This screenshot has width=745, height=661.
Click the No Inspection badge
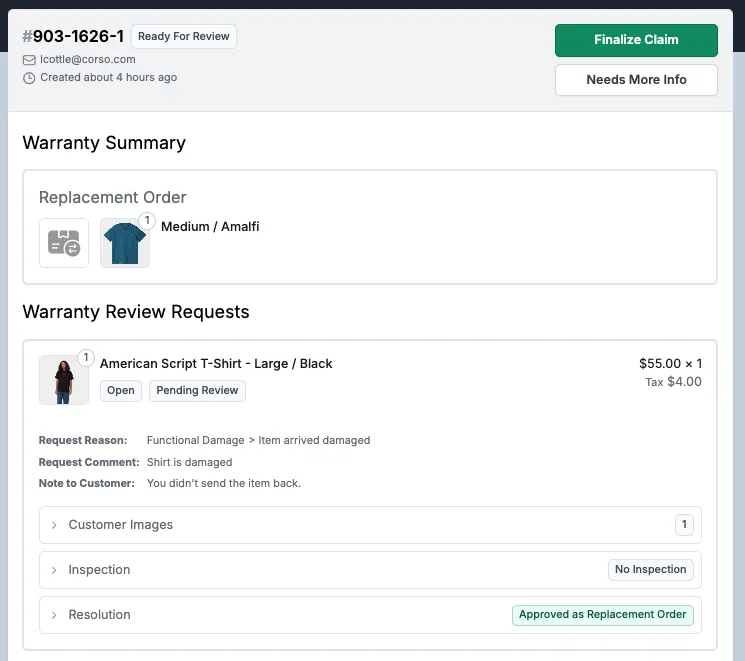click(x=650, y=570)
